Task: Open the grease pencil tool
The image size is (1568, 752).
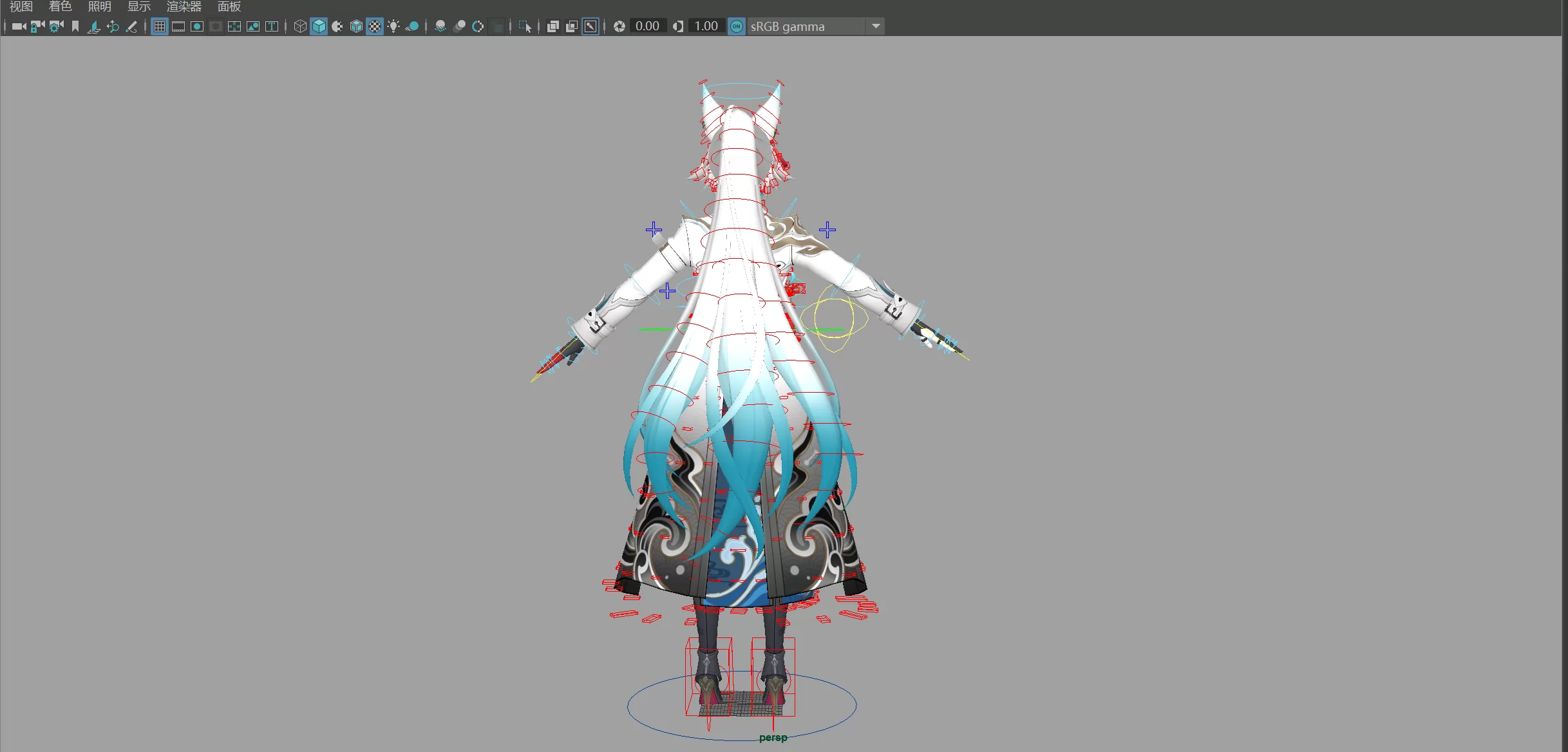Action: pos(131,26)
